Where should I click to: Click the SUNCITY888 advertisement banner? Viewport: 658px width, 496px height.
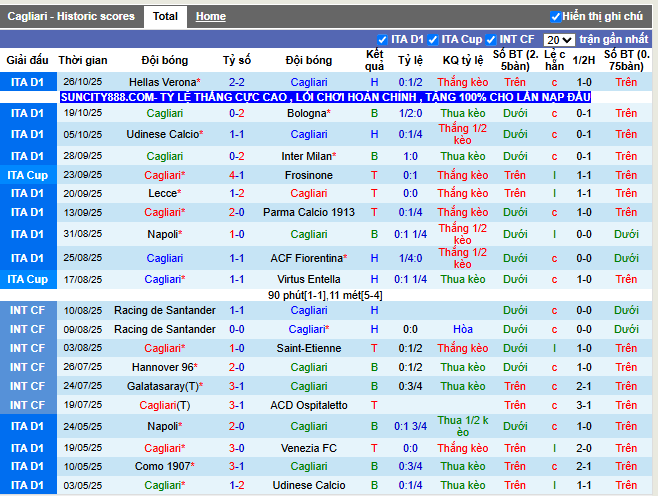pos(325,97)
